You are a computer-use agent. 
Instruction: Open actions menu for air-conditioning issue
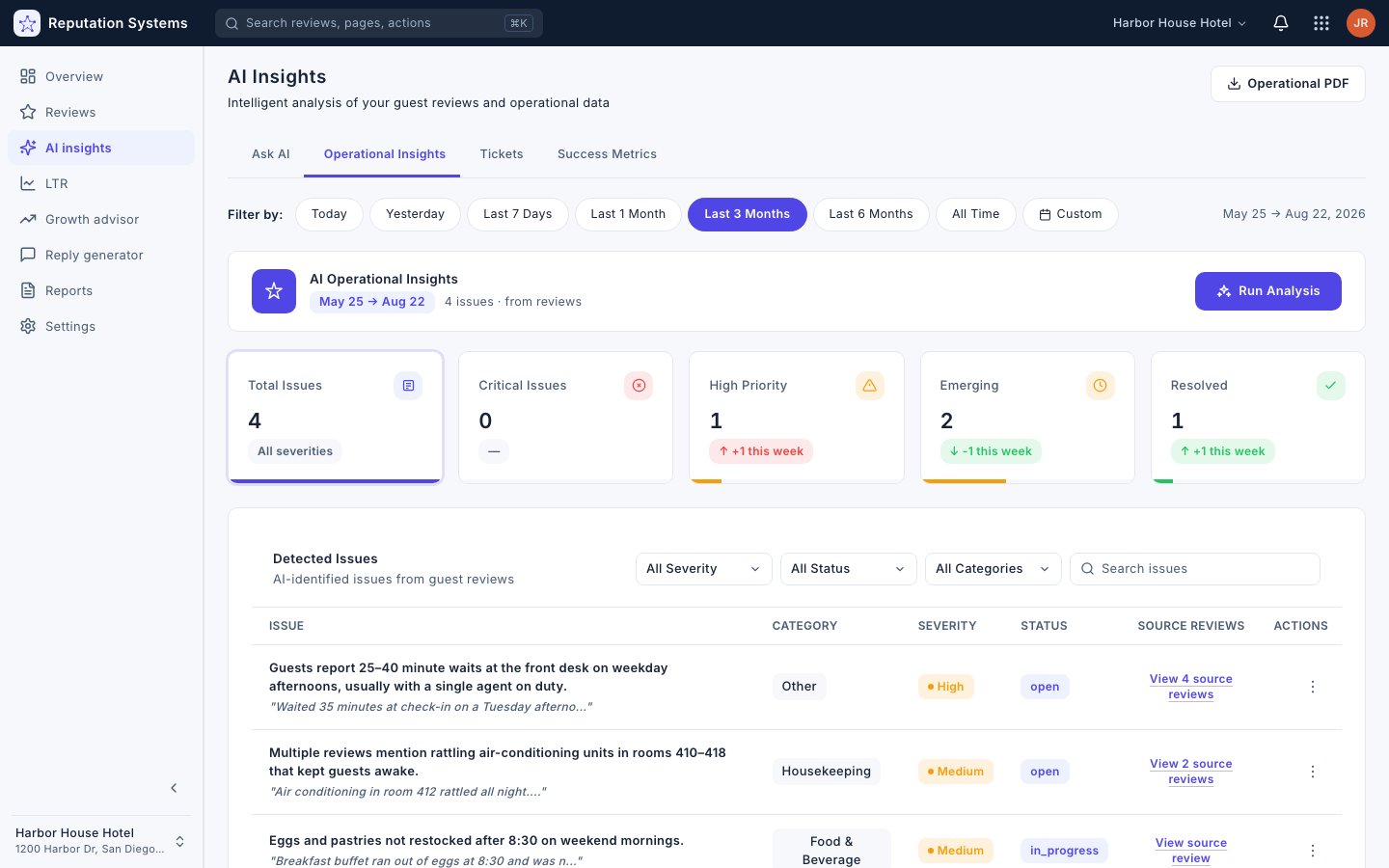(1313, 772)
